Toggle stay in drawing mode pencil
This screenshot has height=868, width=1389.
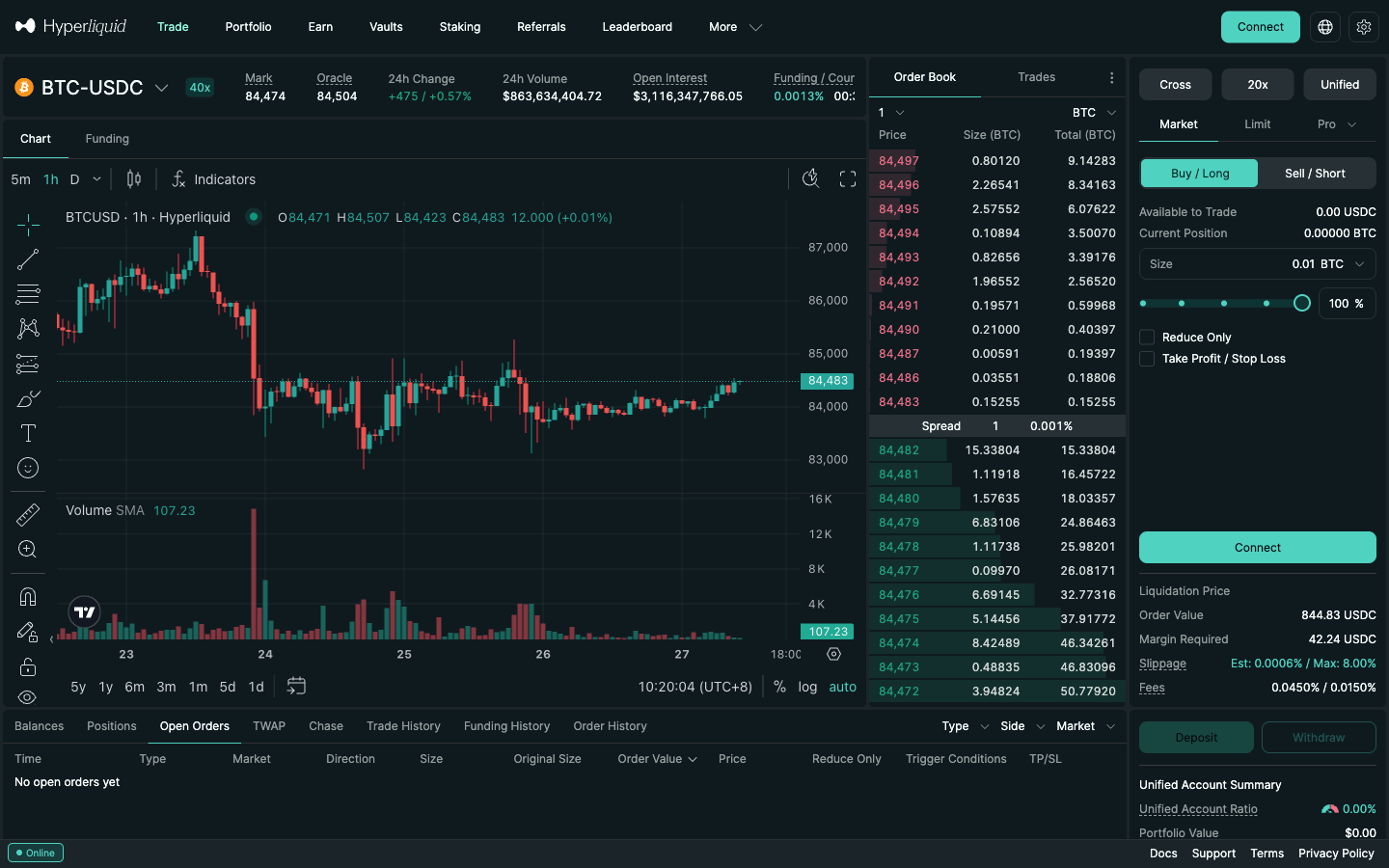pos(28,632)
